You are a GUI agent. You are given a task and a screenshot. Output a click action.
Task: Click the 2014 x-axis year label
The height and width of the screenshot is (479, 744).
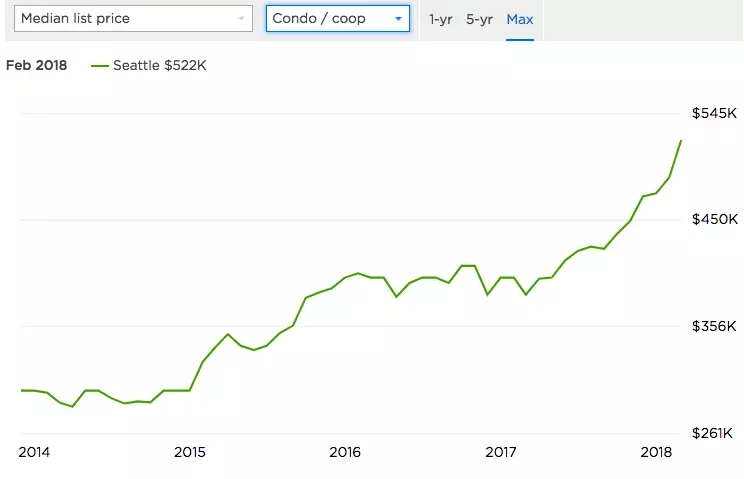(34, 452)
